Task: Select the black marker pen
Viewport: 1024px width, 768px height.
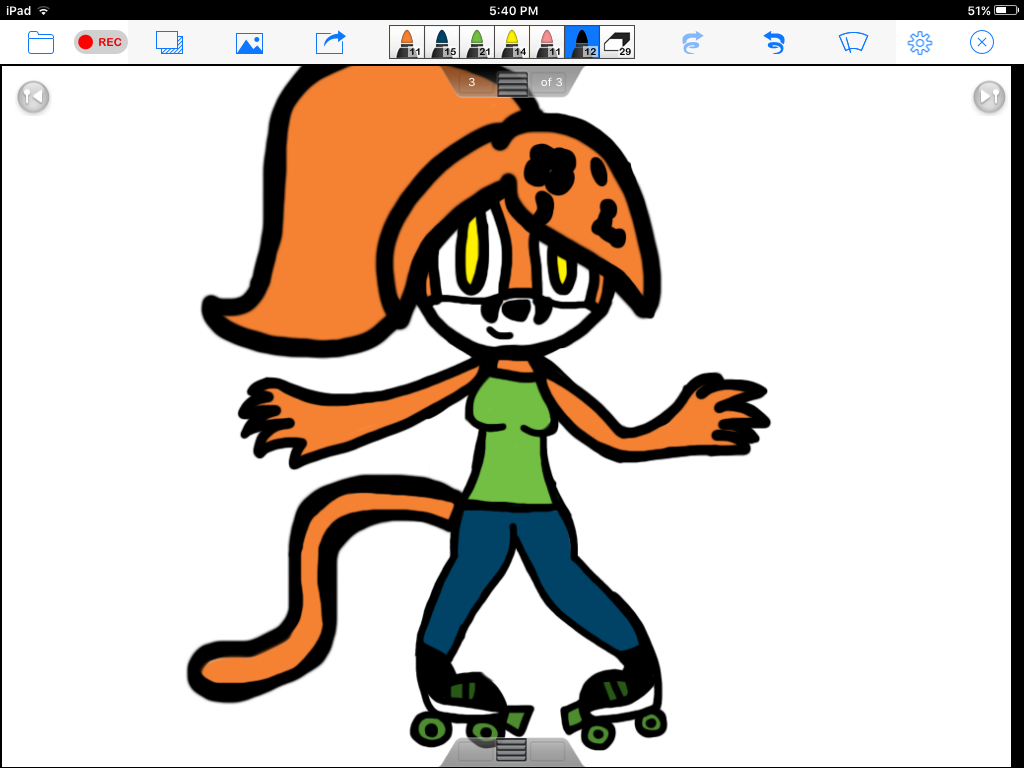Action: [x=582, y=42]
